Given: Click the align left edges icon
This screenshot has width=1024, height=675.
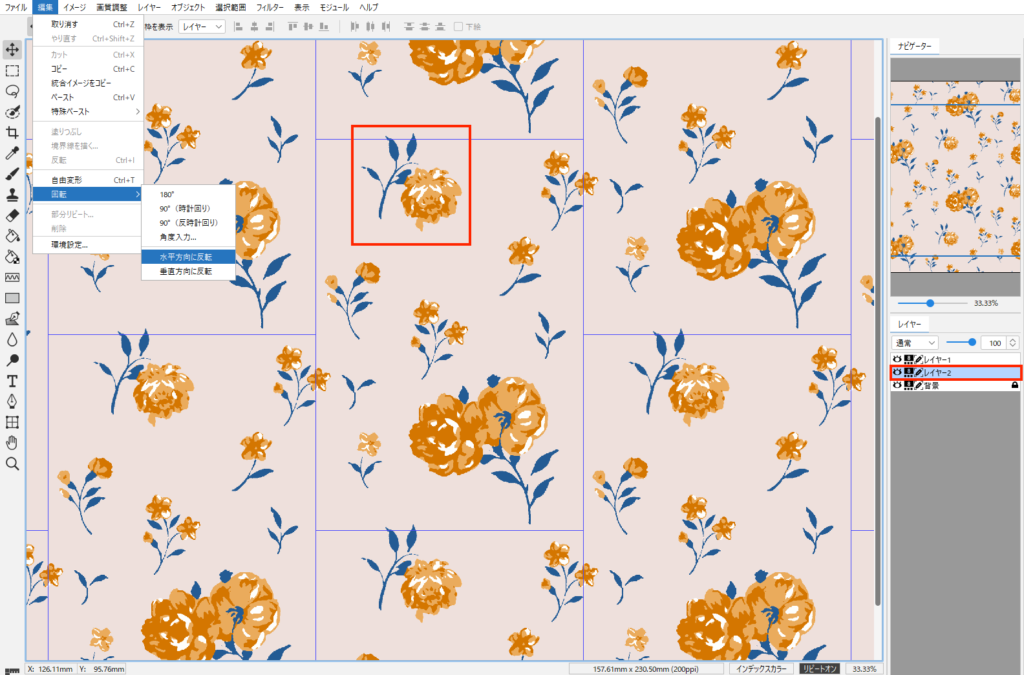Looking at the screenshot, I should point(238,27).
